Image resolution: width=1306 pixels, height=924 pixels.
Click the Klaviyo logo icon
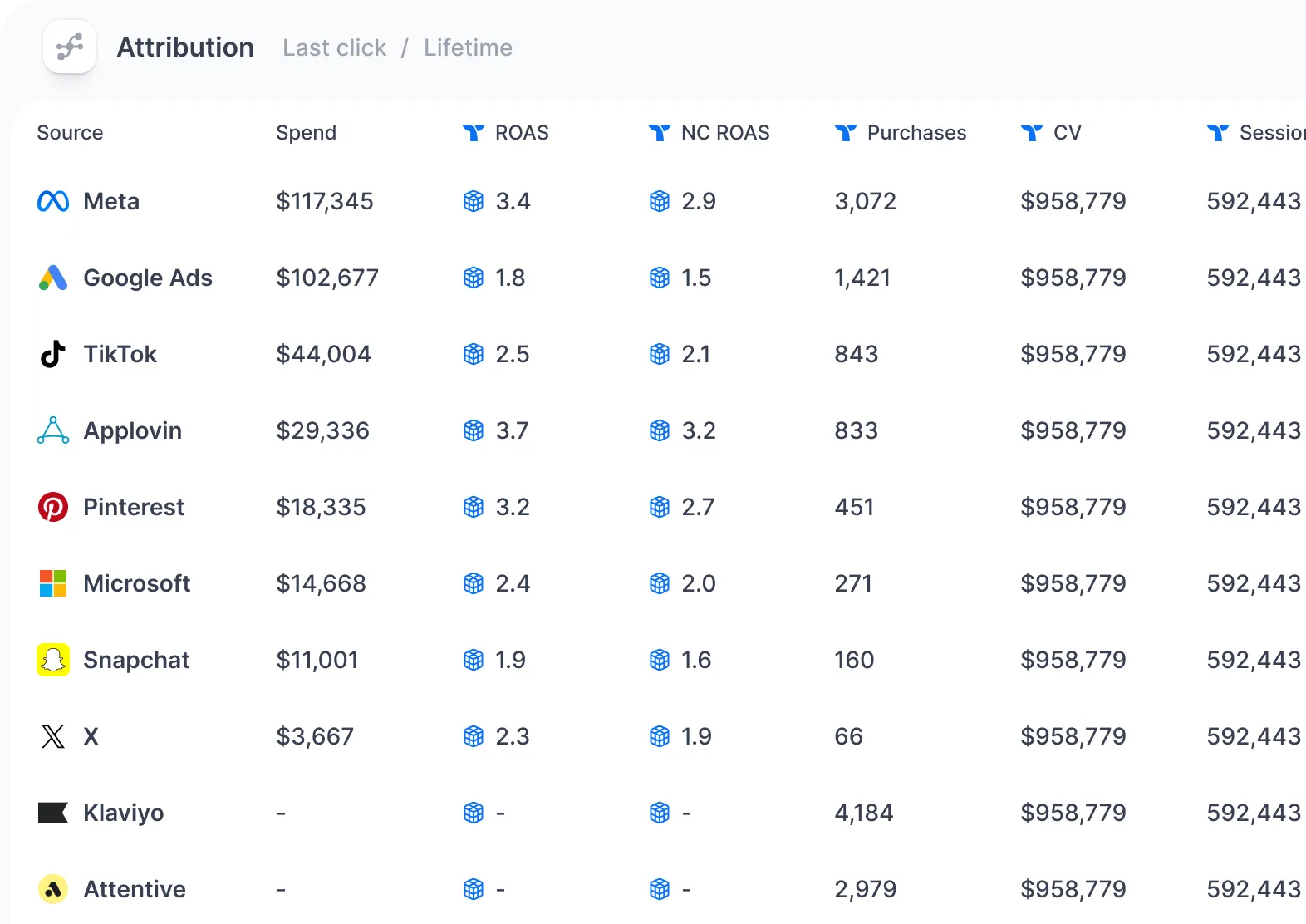point(53,813)
